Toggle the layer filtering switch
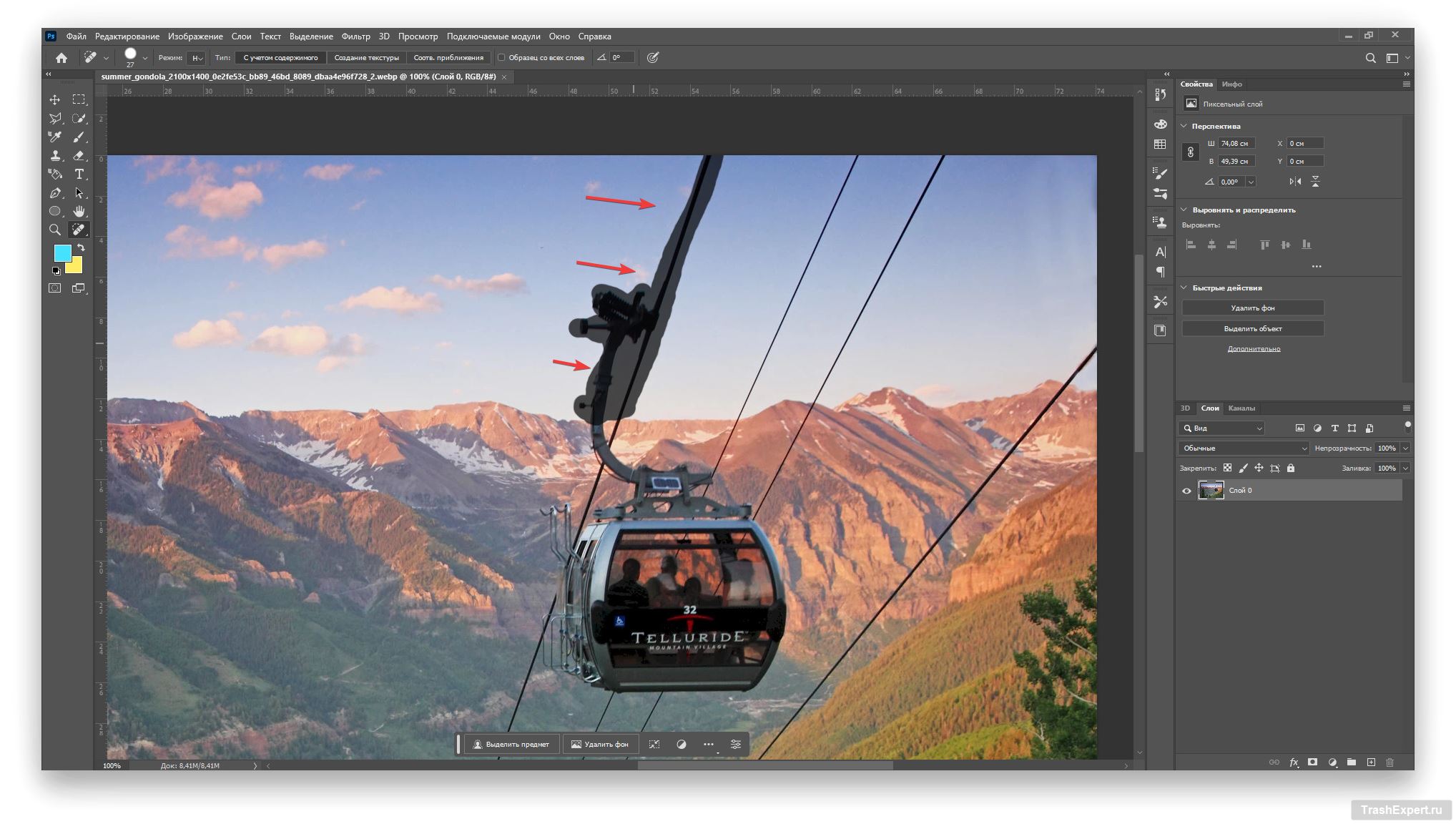 coord(1407,427)
